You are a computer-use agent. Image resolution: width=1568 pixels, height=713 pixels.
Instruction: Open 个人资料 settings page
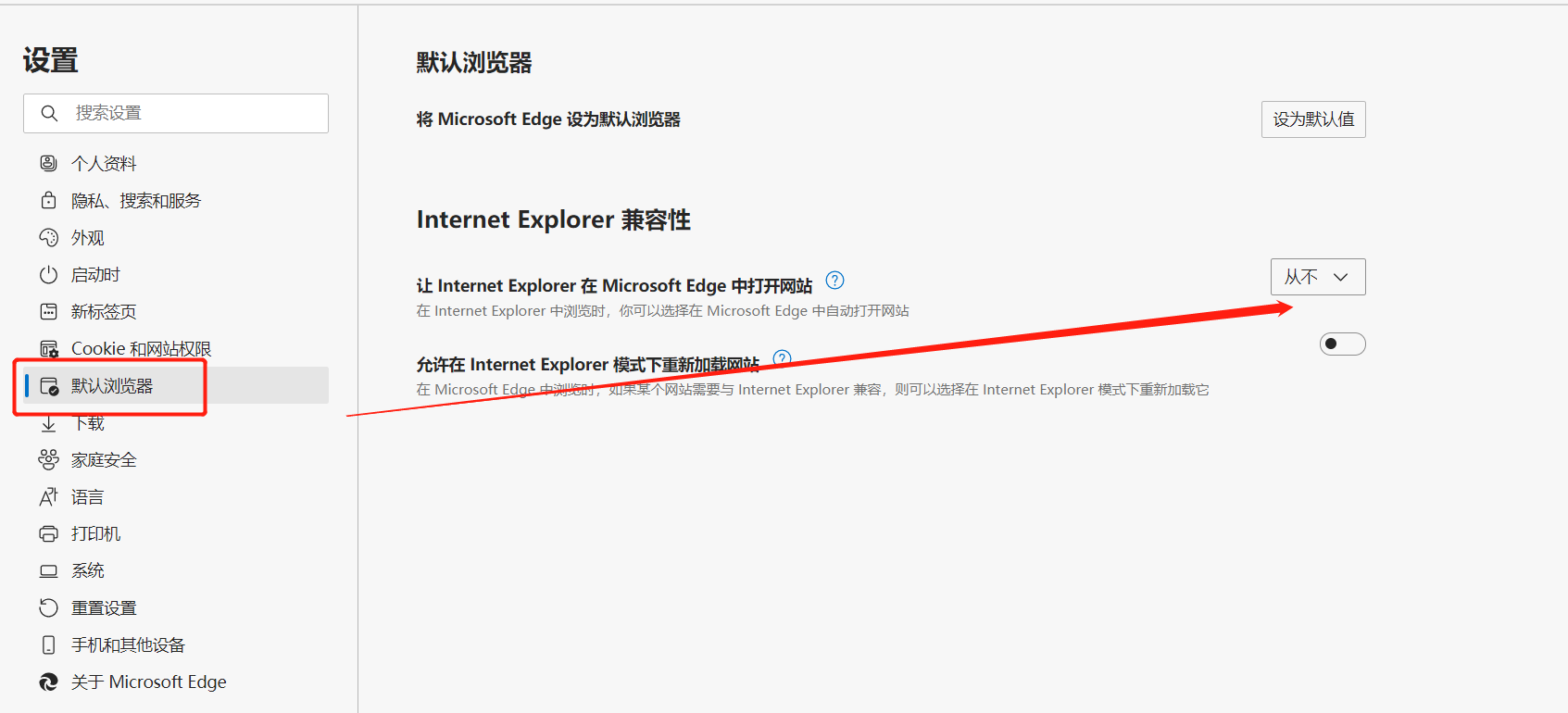pyautogui.click(x=176, y=163)
